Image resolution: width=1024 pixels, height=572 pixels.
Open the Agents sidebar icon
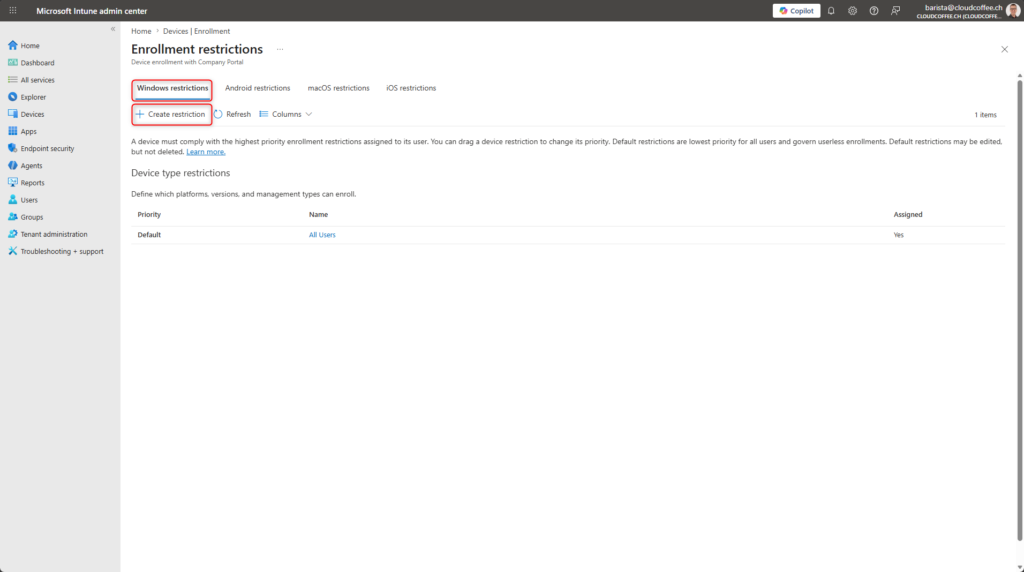[12, 165]
